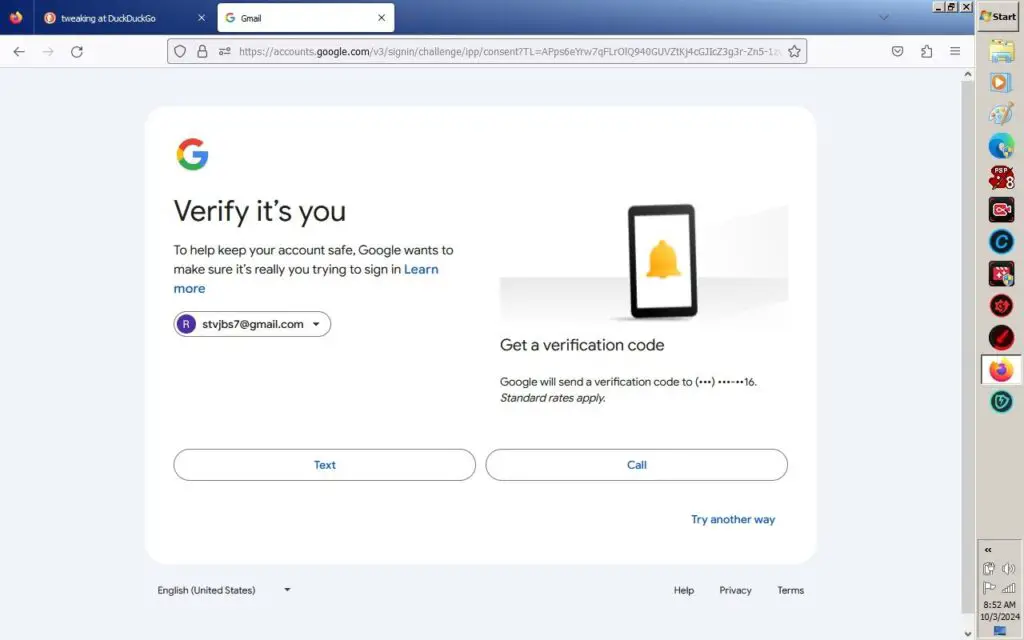Open the network signal tray icon

coord(1009,588)
